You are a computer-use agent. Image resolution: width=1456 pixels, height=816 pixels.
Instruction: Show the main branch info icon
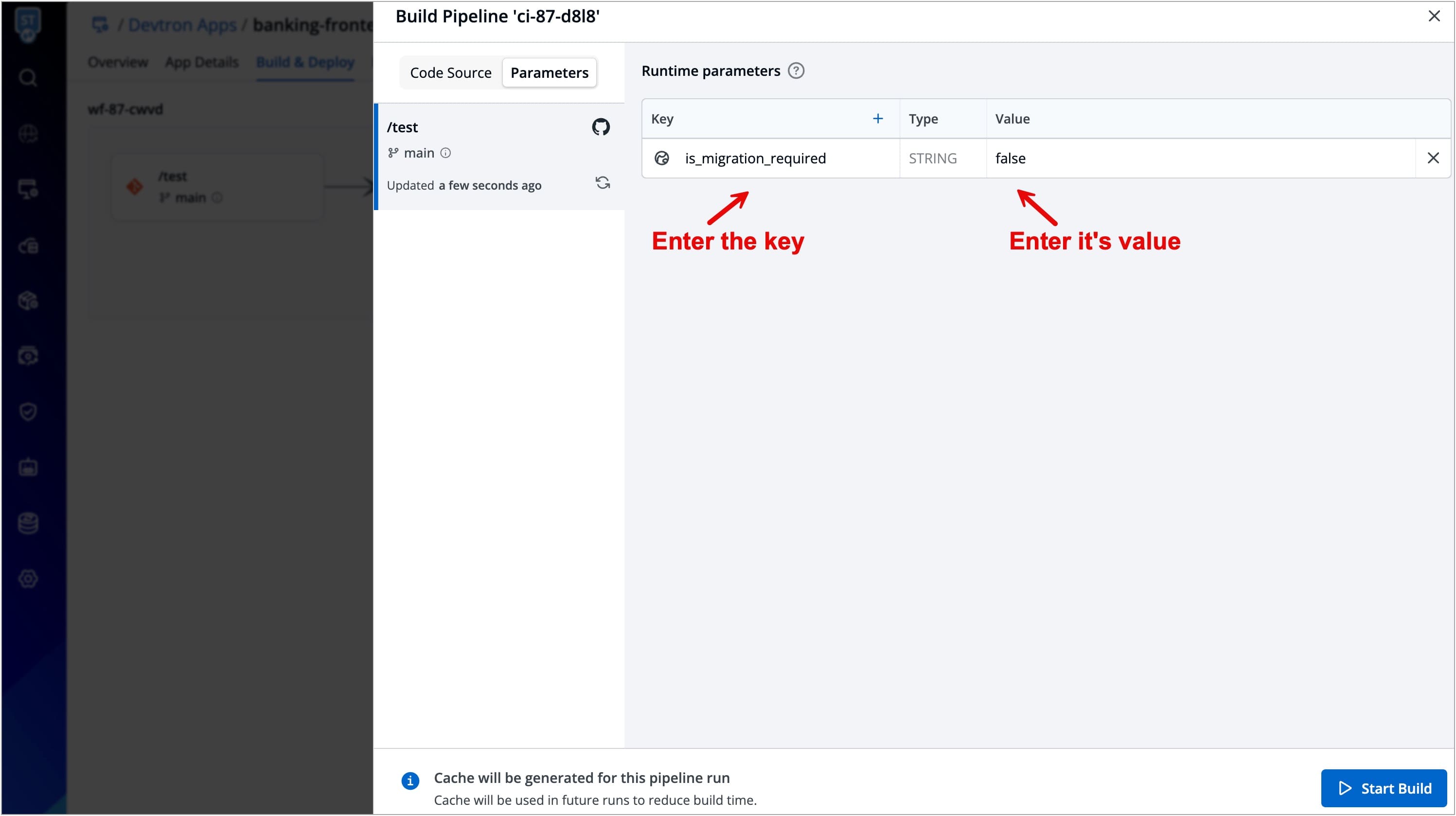tap(445, 153)
